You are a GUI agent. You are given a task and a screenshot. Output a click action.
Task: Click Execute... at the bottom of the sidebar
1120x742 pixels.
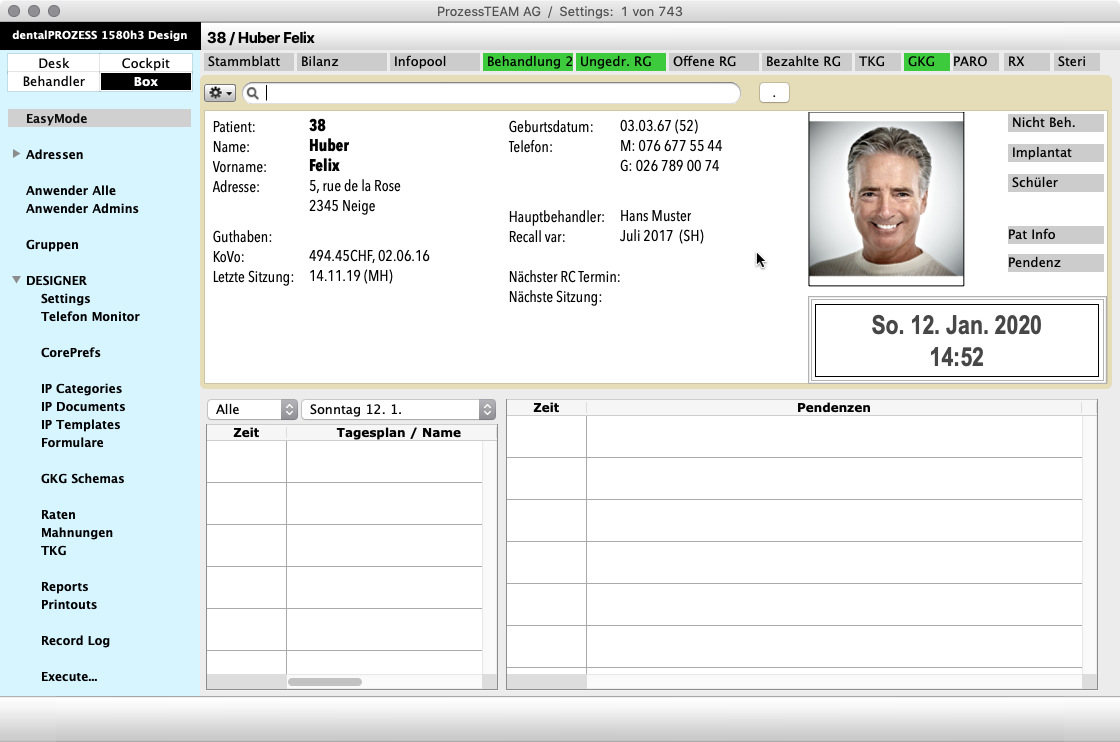69,676
